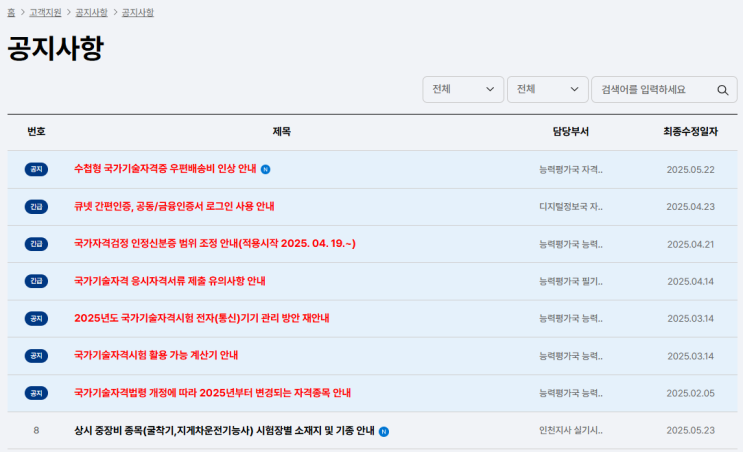Click 공지 badge on 활용 가능 계산기 row
This screenshot has width=743, height=452.
coord(36,356)
